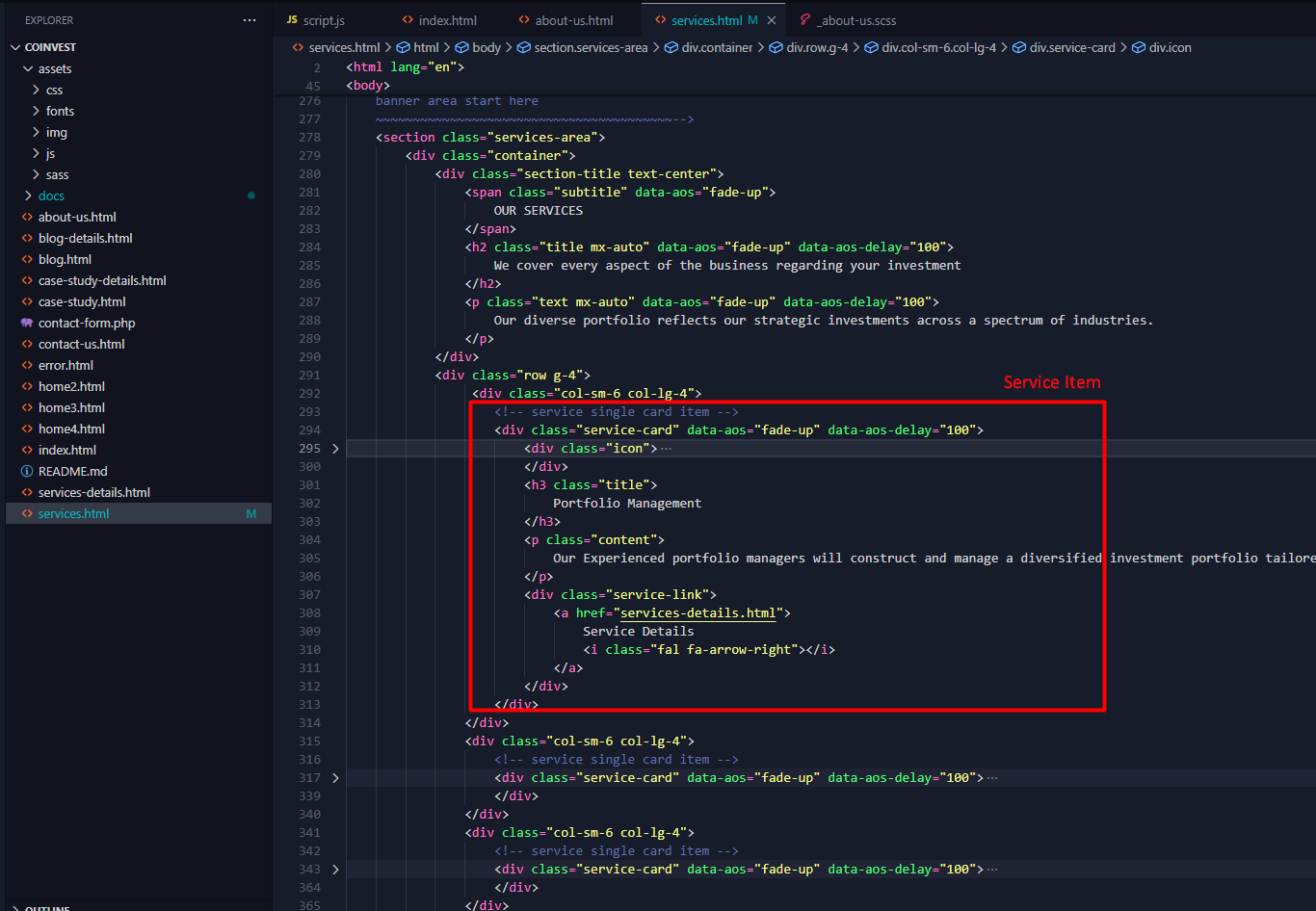Open case-study.html from the Explorer
Viewport: 1316px width, 911px height.
(82, 301)
